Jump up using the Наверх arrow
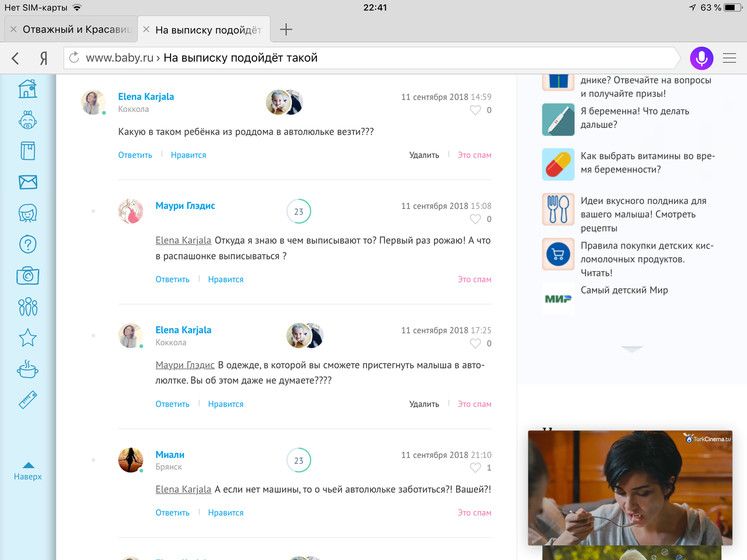This screenshot has width=747, height=560. [28, 471]
